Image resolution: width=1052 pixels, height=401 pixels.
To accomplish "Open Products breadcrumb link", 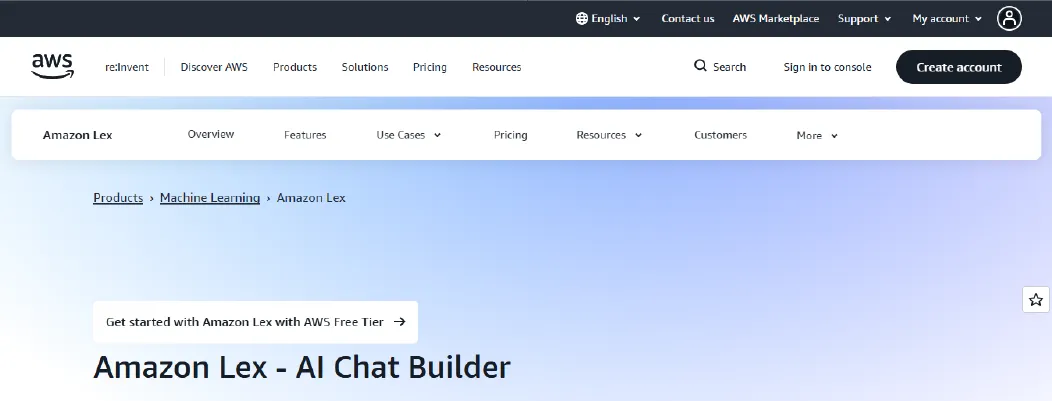I will pyautogui.click(x=118, y=198).
